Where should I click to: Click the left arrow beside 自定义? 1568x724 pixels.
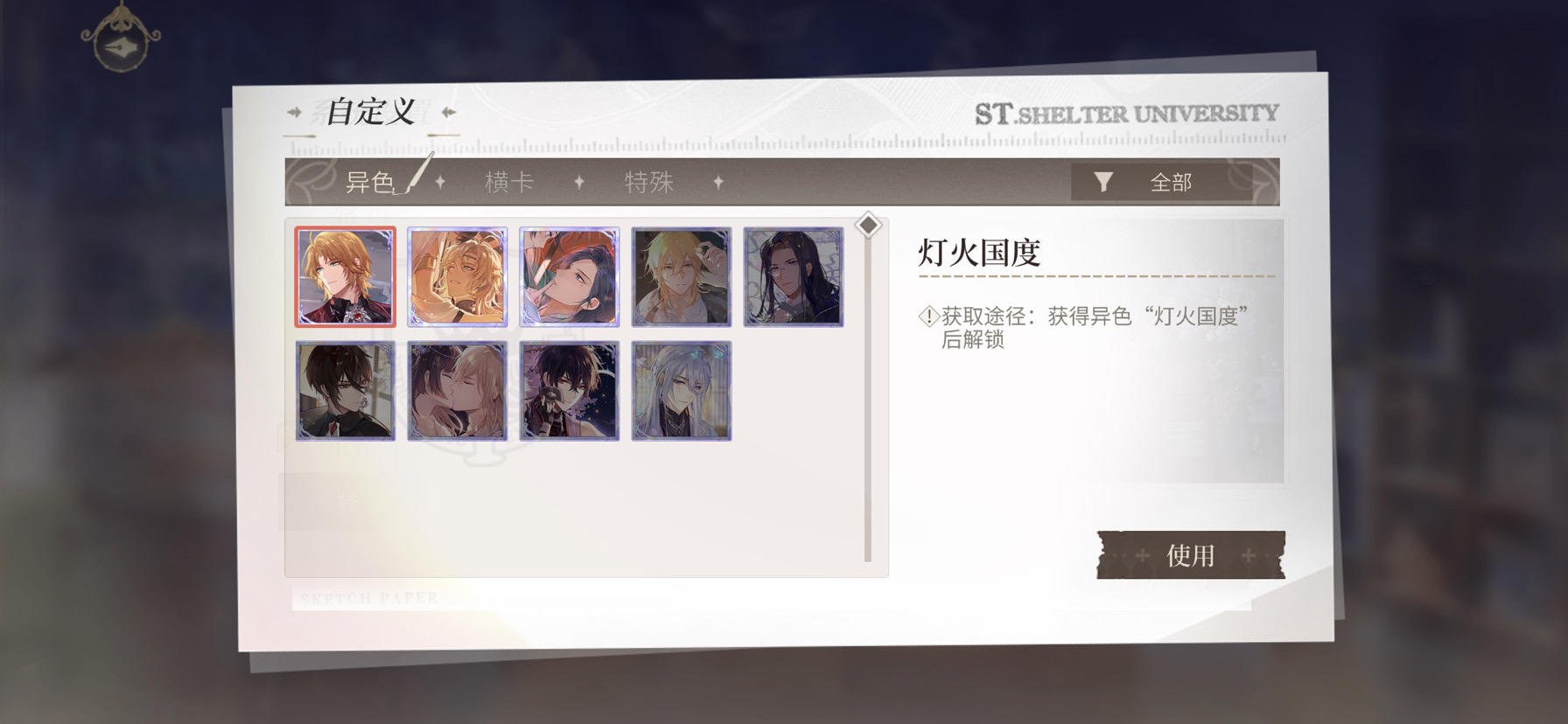click(294, 112)
